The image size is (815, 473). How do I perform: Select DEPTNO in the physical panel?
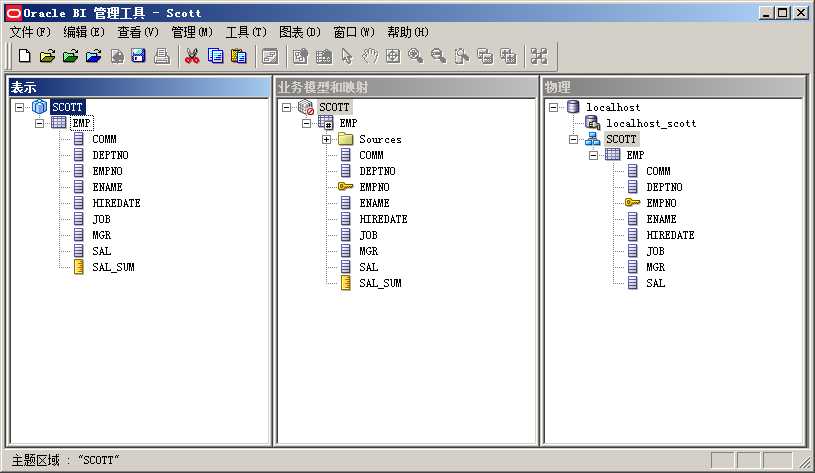click(x=664, y=187)
